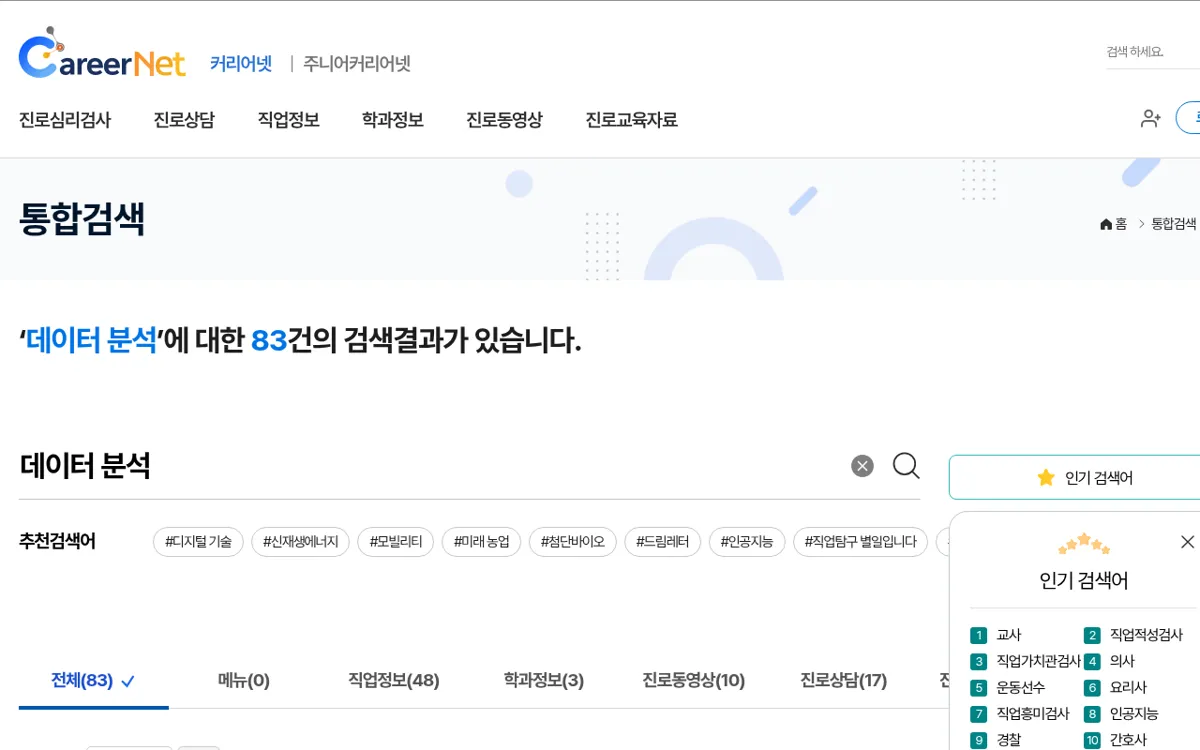Screen dimensions: 1200x750
Task: Click the CareerNet logo
Action: [102, 55]
